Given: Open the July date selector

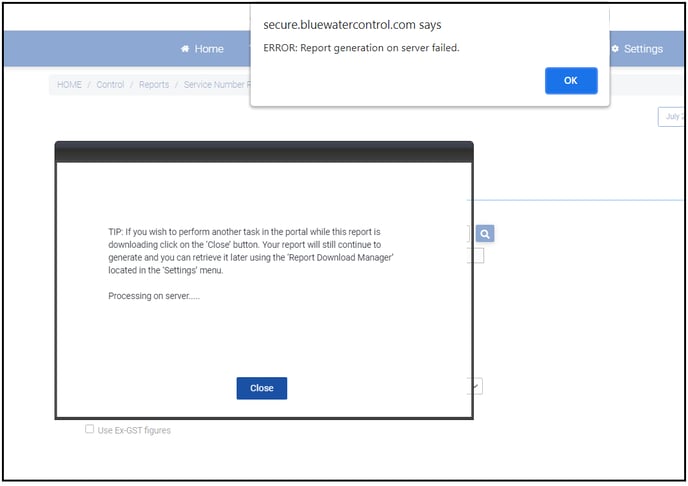Looking at the screenshot, I should [x=672, y=117].
